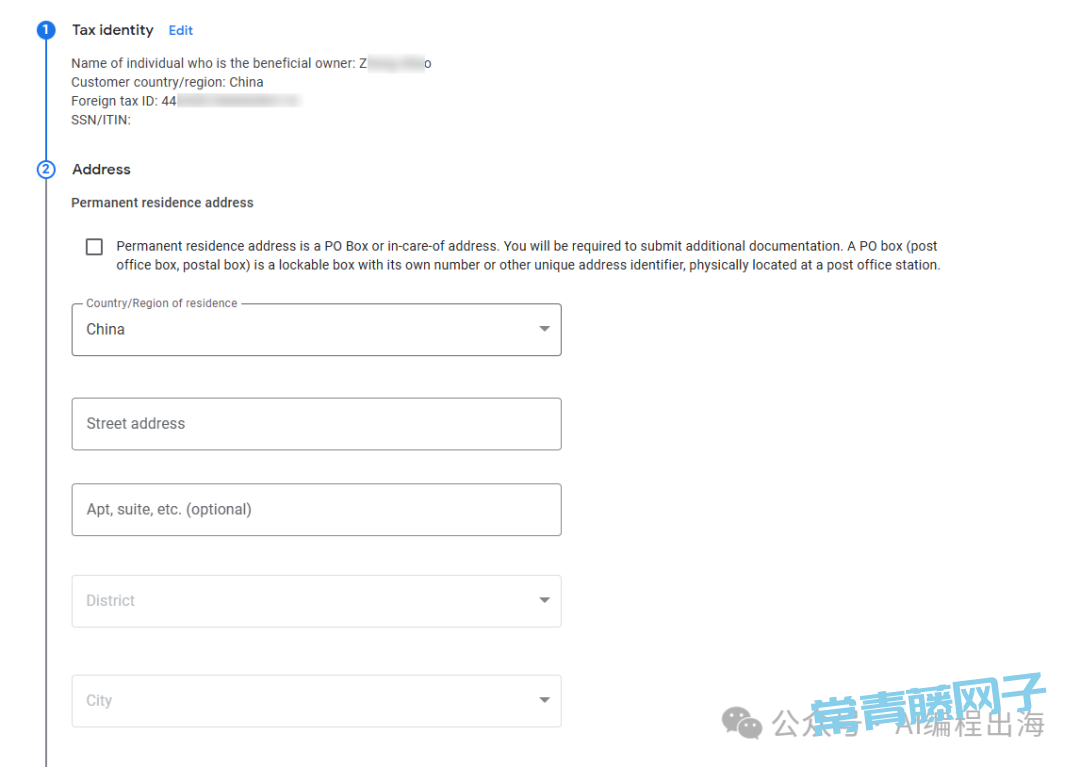
Task: Select the China value in the country field
Action: [x=106, y=329]
